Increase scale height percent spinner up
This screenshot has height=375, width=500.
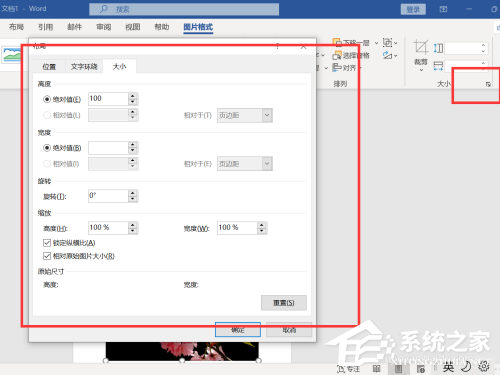tap(133, 225)
